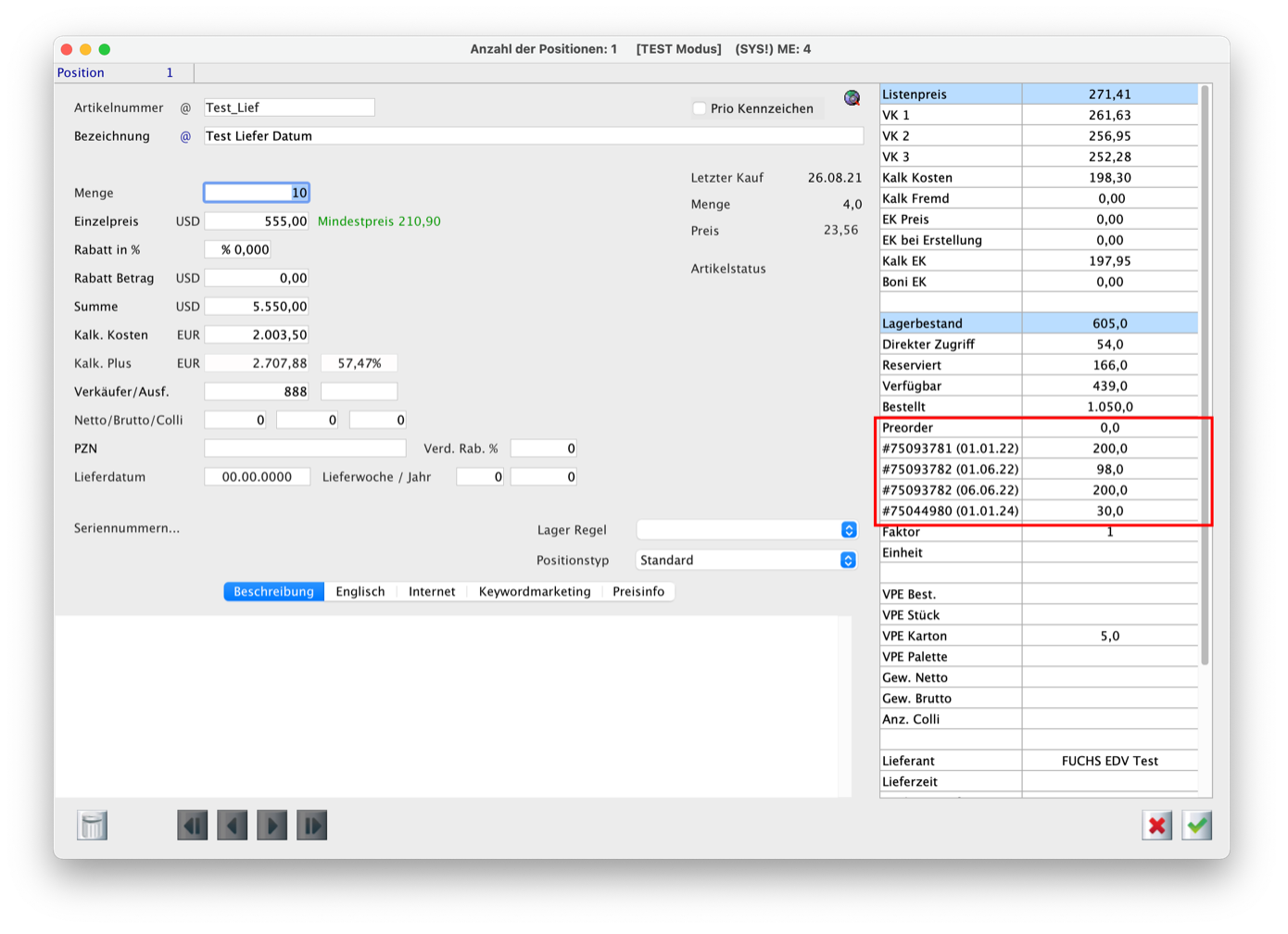The width and height of the screenshot is (1288, 934).
Task: Confirm with the green checkmark icon
Action: (x=1197, y=825)
